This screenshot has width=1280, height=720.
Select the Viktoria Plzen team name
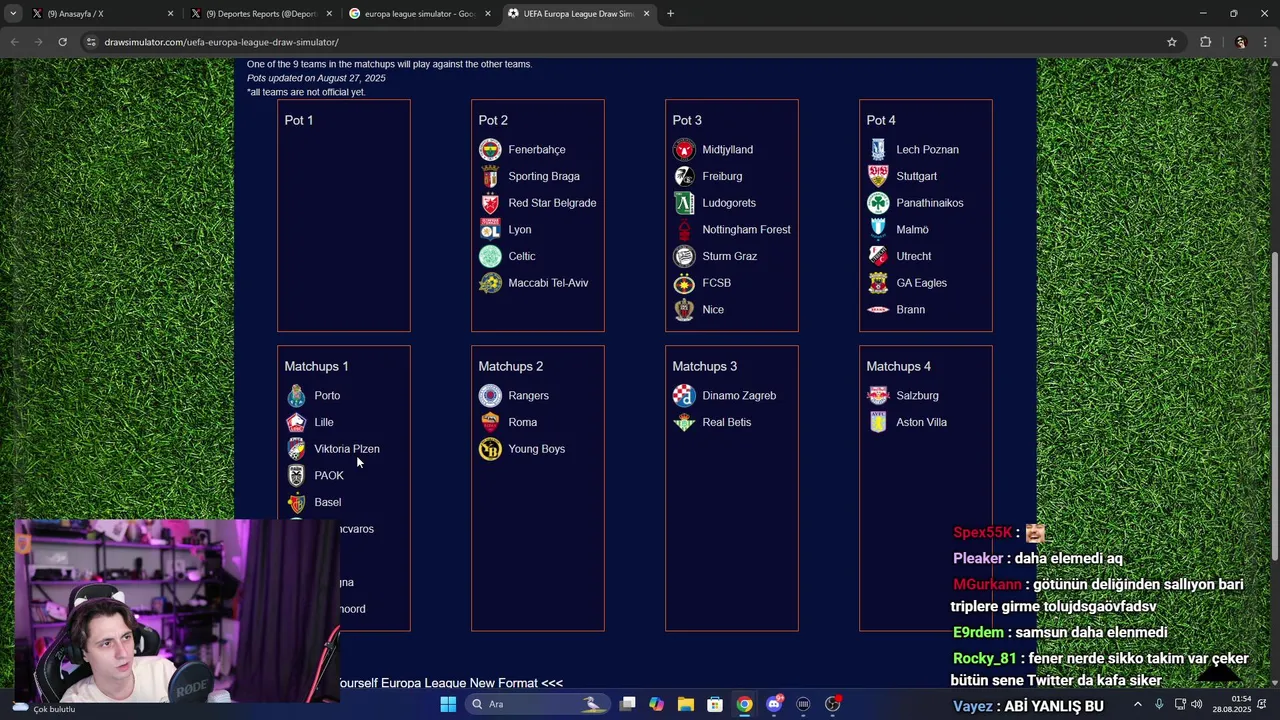(x=346, y=449)
